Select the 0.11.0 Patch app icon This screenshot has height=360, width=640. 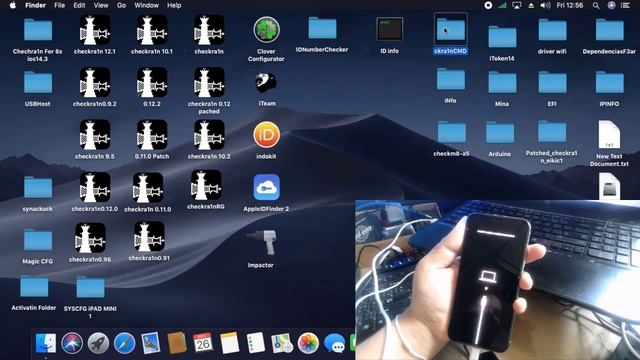[152, 135]
